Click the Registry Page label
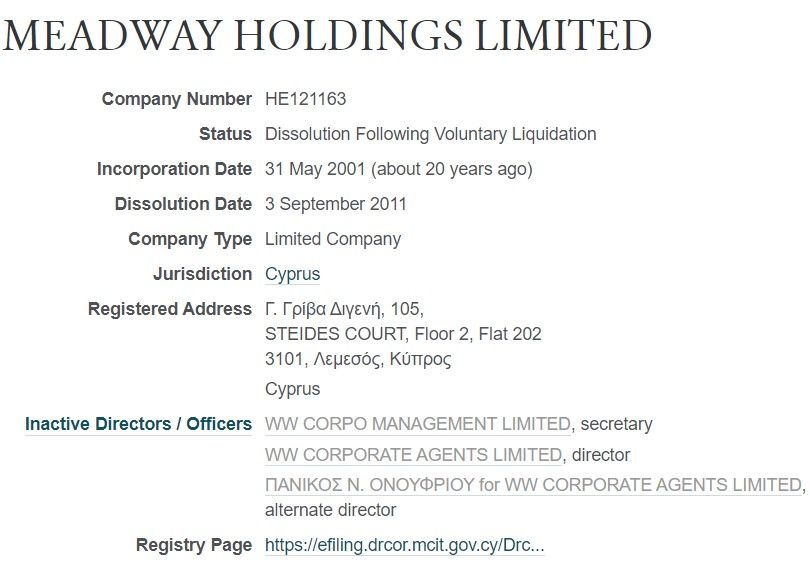 [x=194, y=545]
